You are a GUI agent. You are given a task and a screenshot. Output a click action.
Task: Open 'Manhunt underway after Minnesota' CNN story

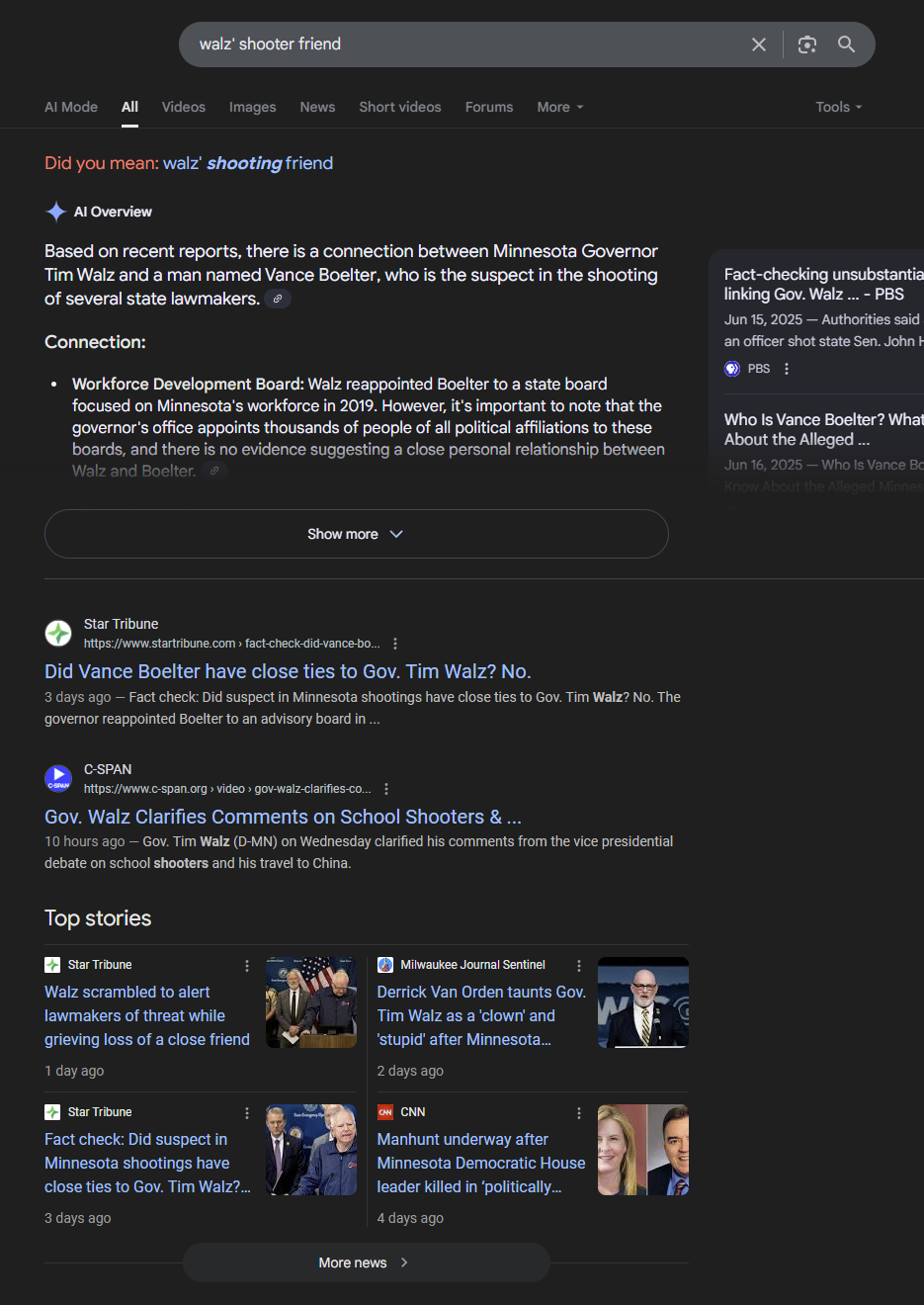click(481, 1163)
